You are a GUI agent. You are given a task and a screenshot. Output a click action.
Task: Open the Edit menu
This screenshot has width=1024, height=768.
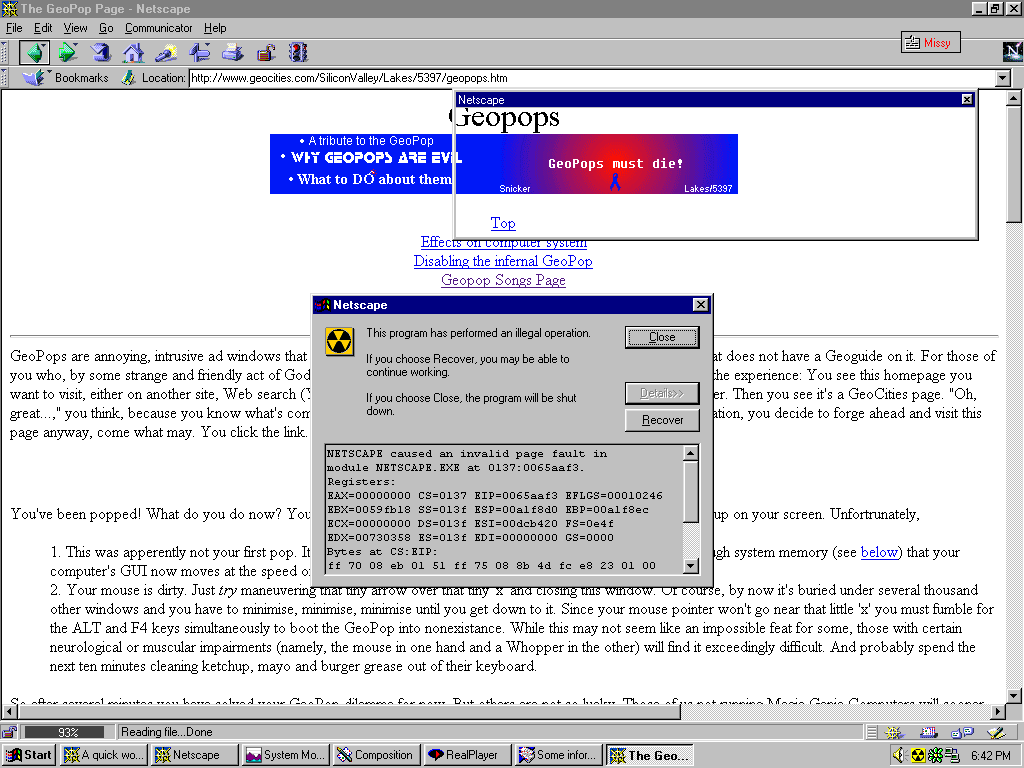point(43,28)
